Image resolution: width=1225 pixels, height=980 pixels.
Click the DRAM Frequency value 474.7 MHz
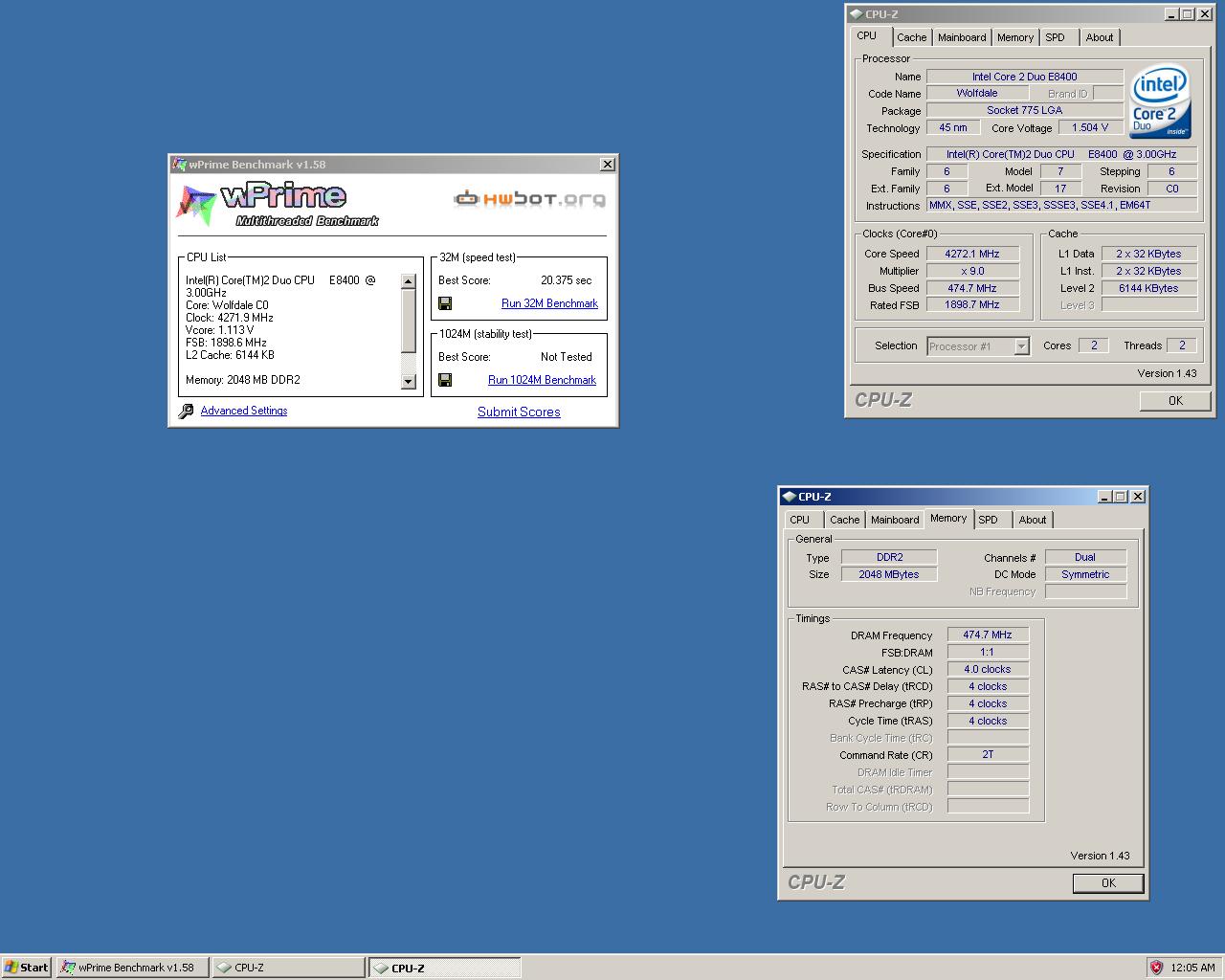click(988, 635)
